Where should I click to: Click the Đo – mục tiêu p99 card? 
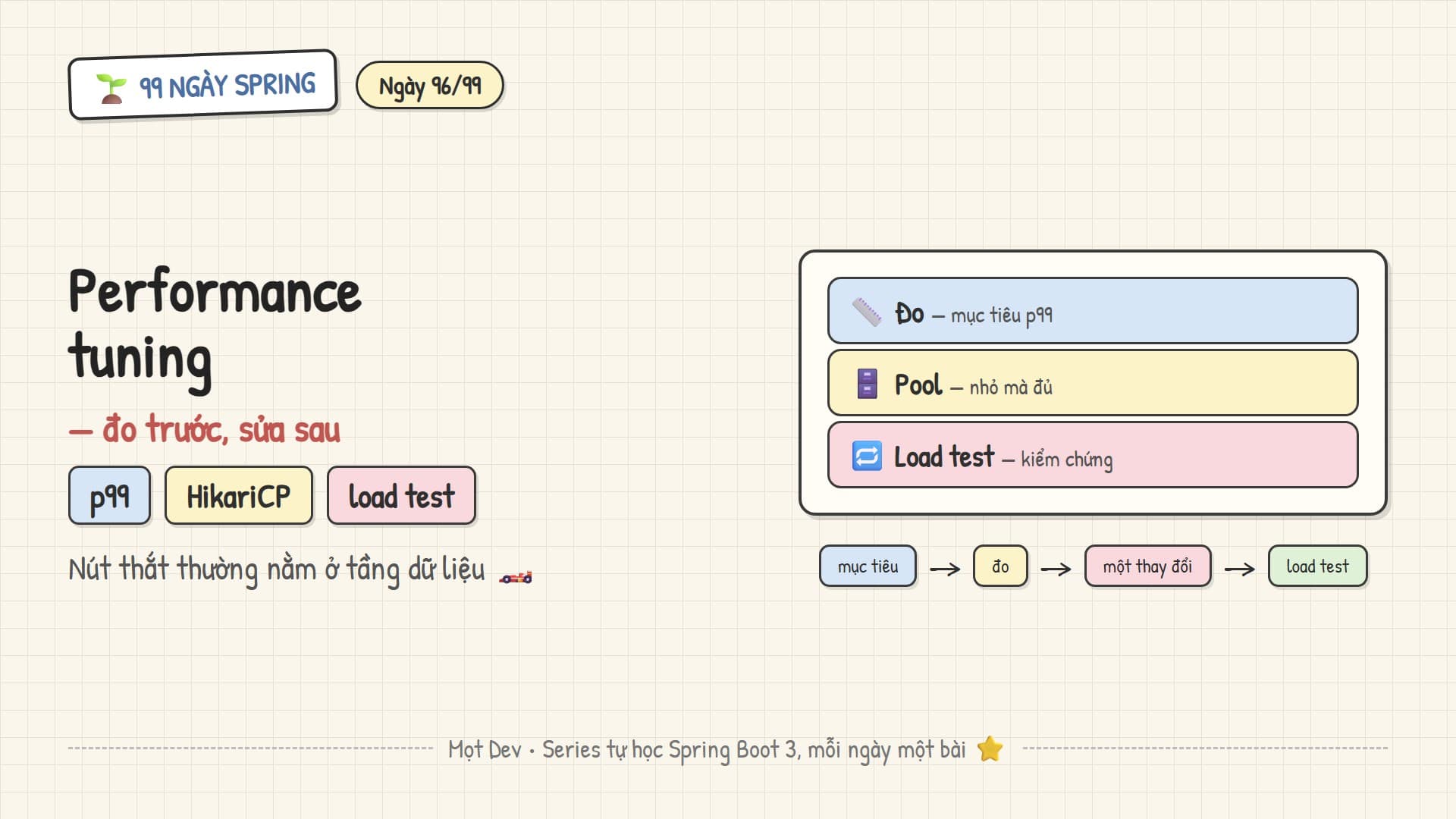click(1093, 311)
